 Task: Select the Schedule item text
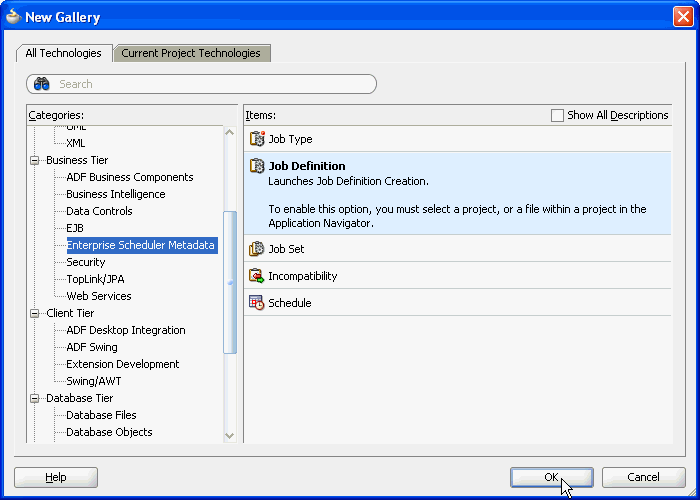[290, 303]
